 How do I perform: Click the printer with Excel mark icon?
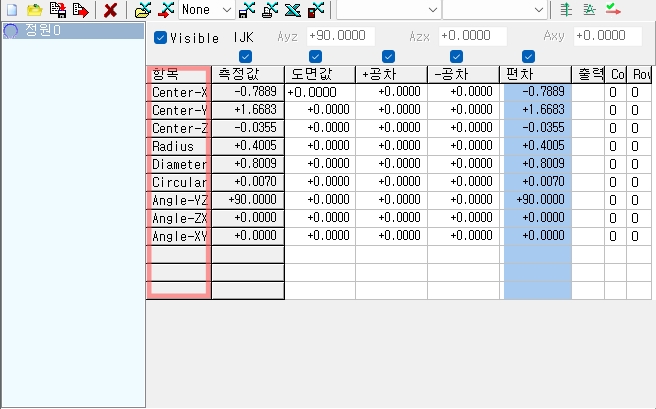pos(270,10)
